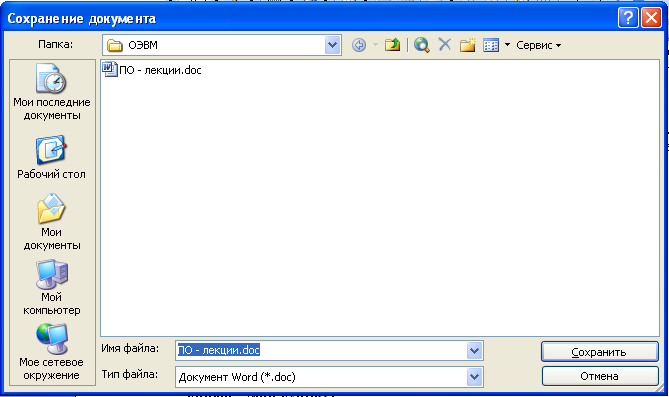Viewport: 669px width, 397px height.
Task: Click the Имя файла input field
Action: [x=321, y=350]
